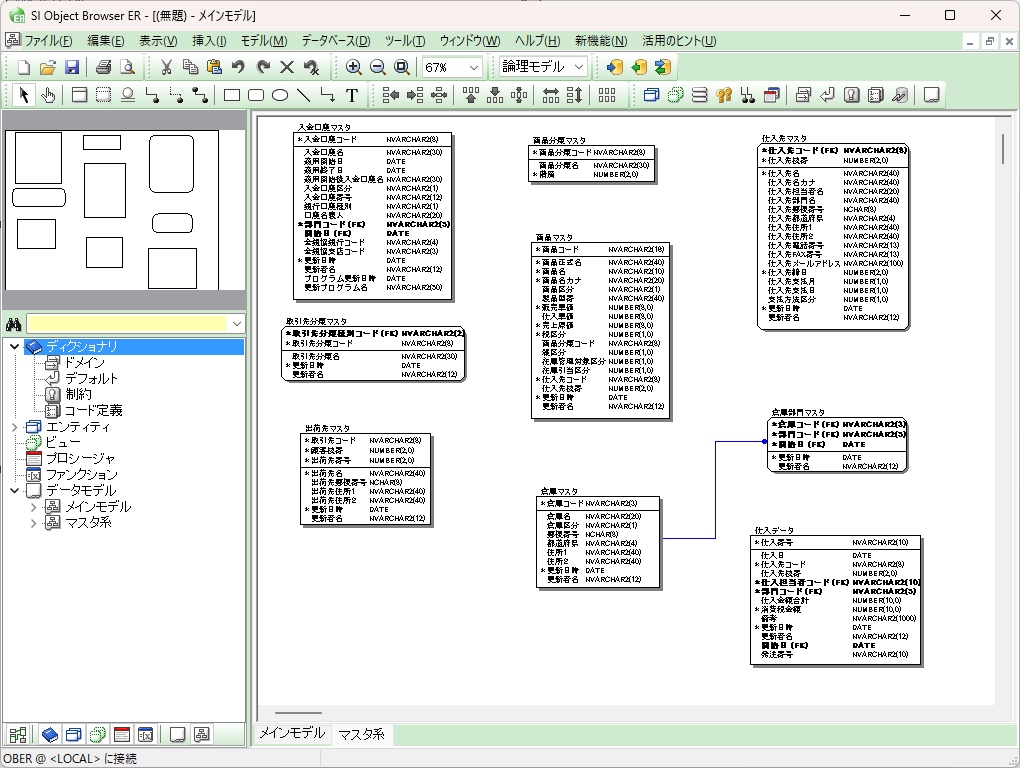This screenshot has width=1020, height=768.
Task: Select プロシージャ in the tree
Action: pyautogui.click(x=81, y=459)
